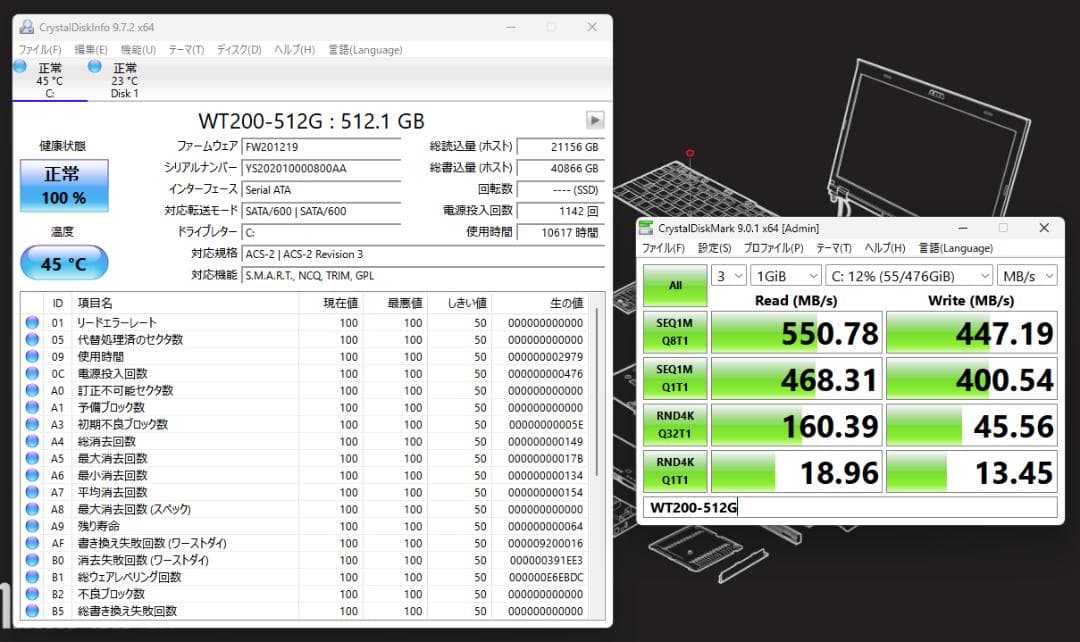
Task: Open the ディスク(D) menu
Action: tap(239, 49)
